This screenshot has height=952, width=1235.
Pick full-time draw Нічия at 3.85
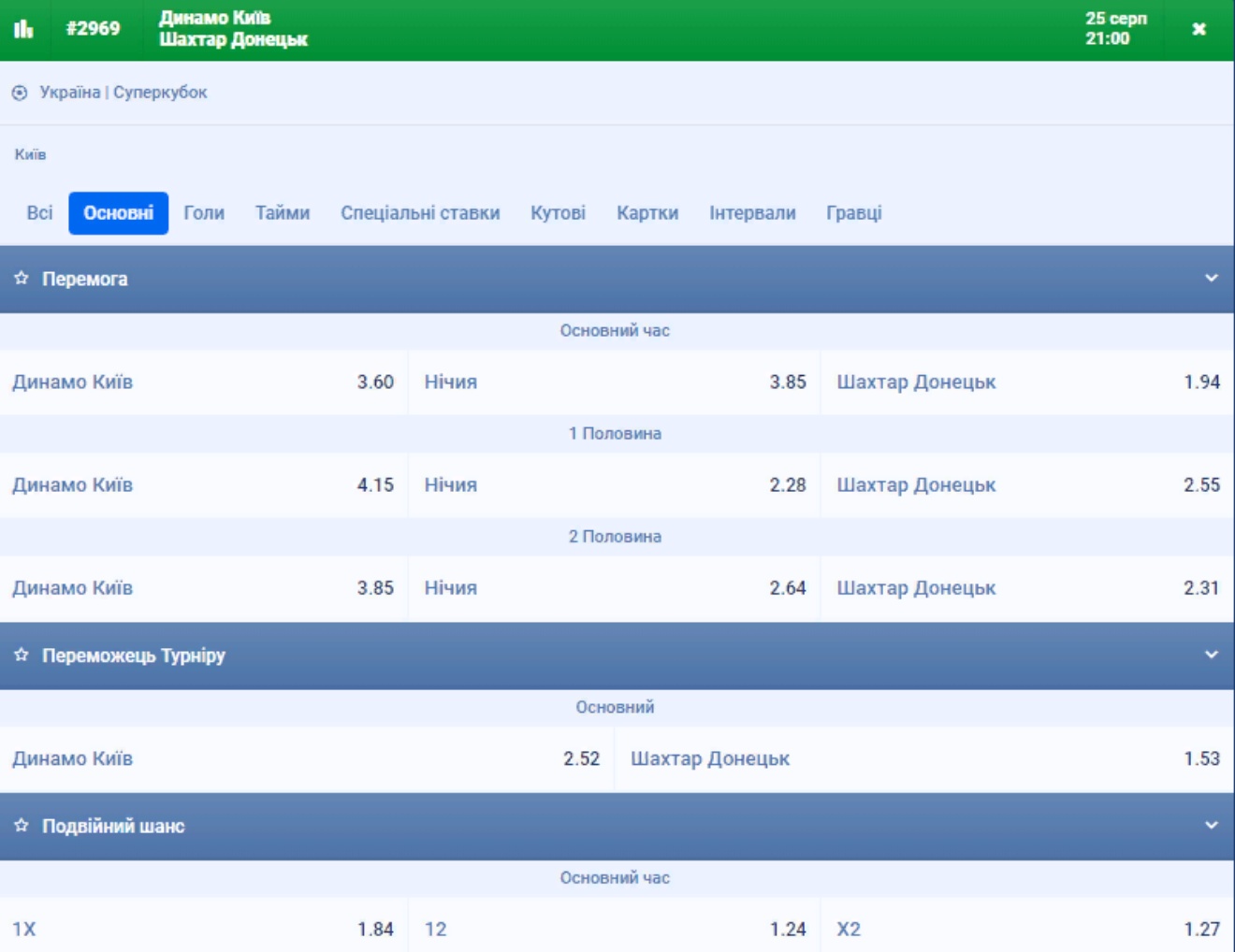point(615,382)
